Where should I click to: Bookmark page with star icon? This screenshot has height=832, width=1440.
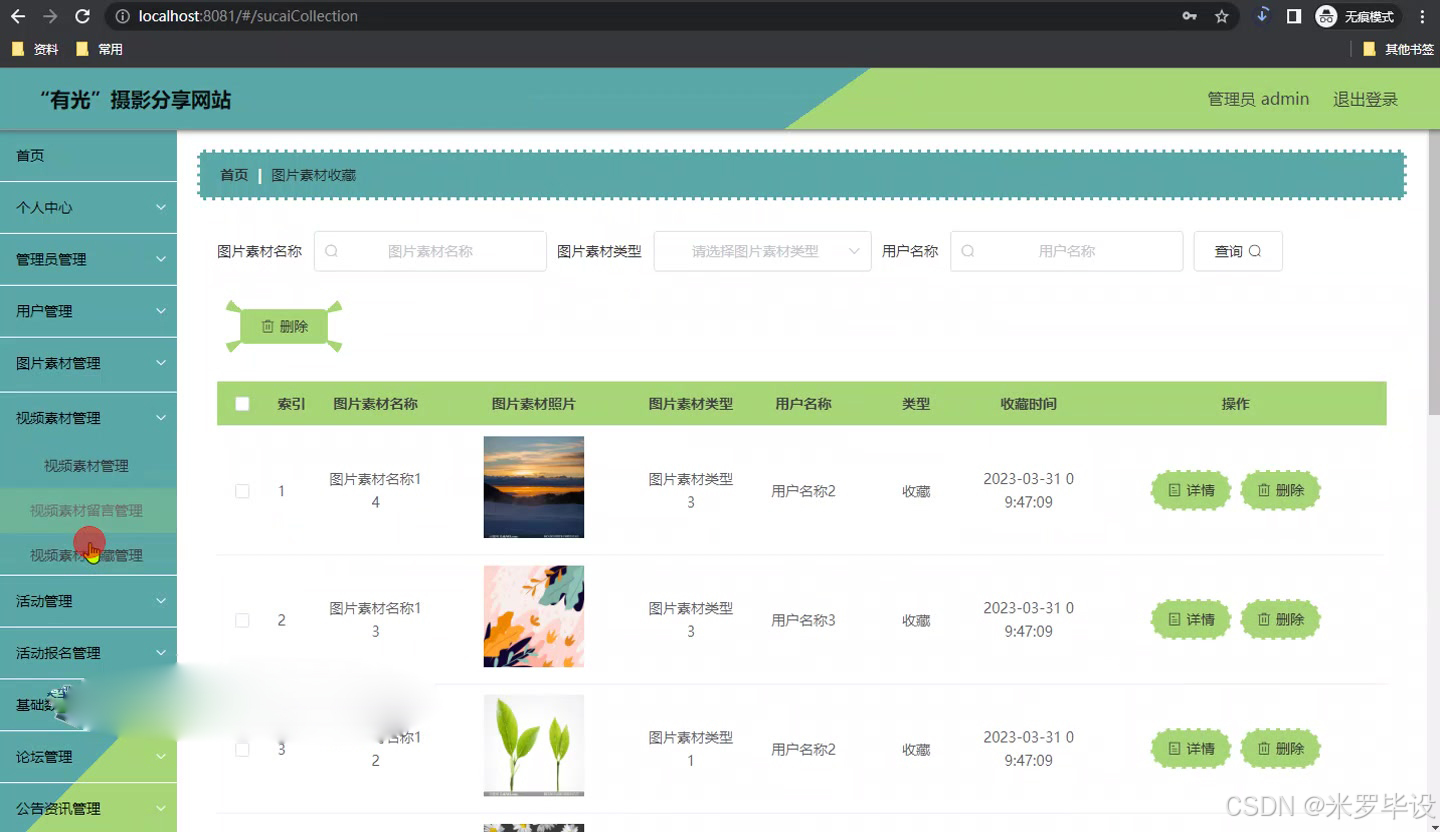pos(1221,16)
